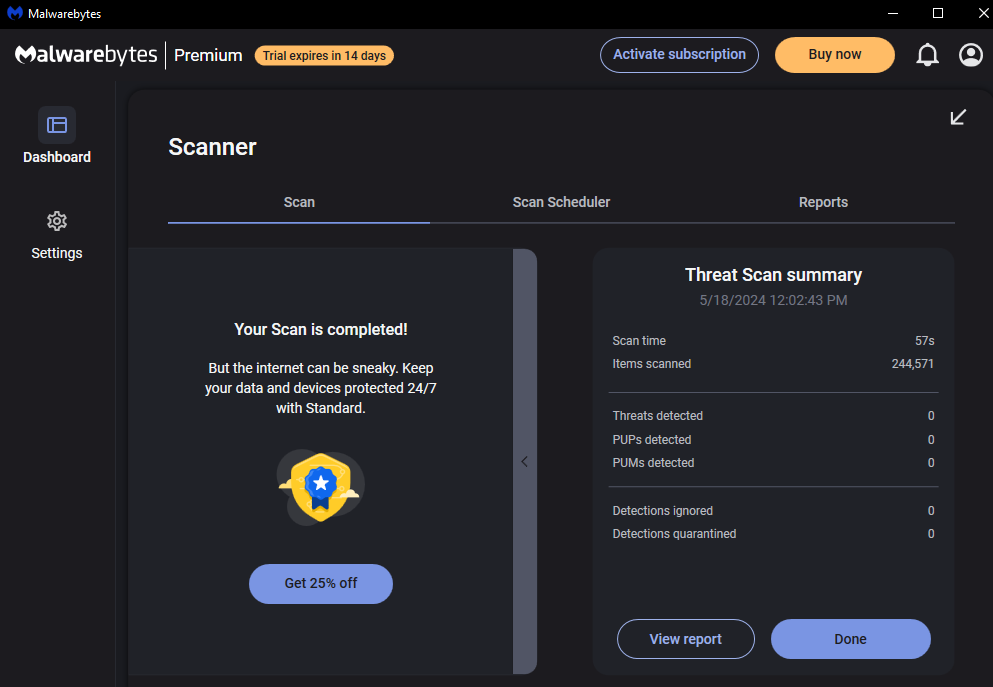Click the gold shield badge illustration
993x687 pixels.
pyautogui.click(x=320, y=487)
